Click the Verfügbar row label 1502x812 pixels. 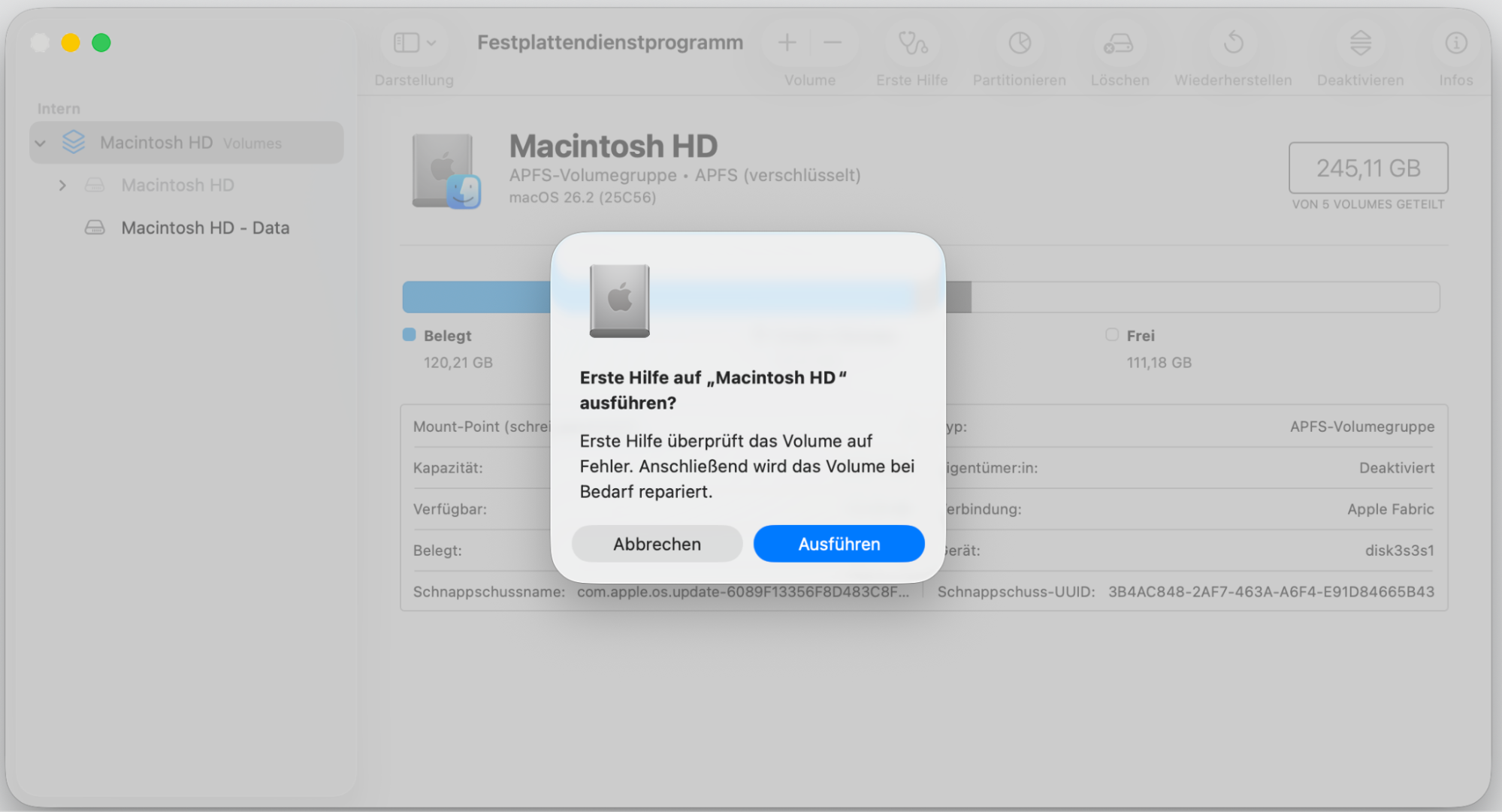pos(450,509)
